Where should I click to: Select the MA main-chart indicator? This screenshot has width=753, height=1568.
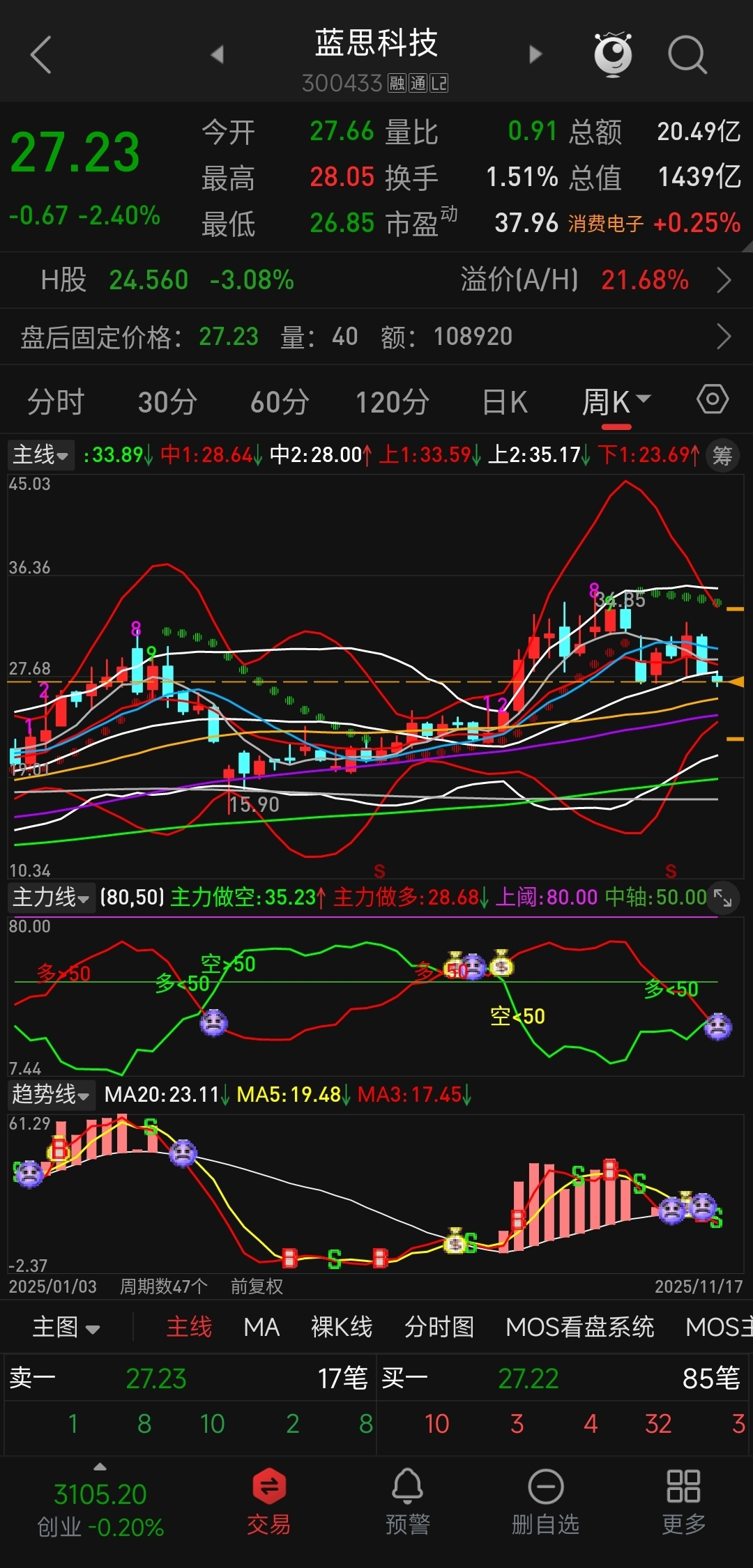click(261, 1327)
